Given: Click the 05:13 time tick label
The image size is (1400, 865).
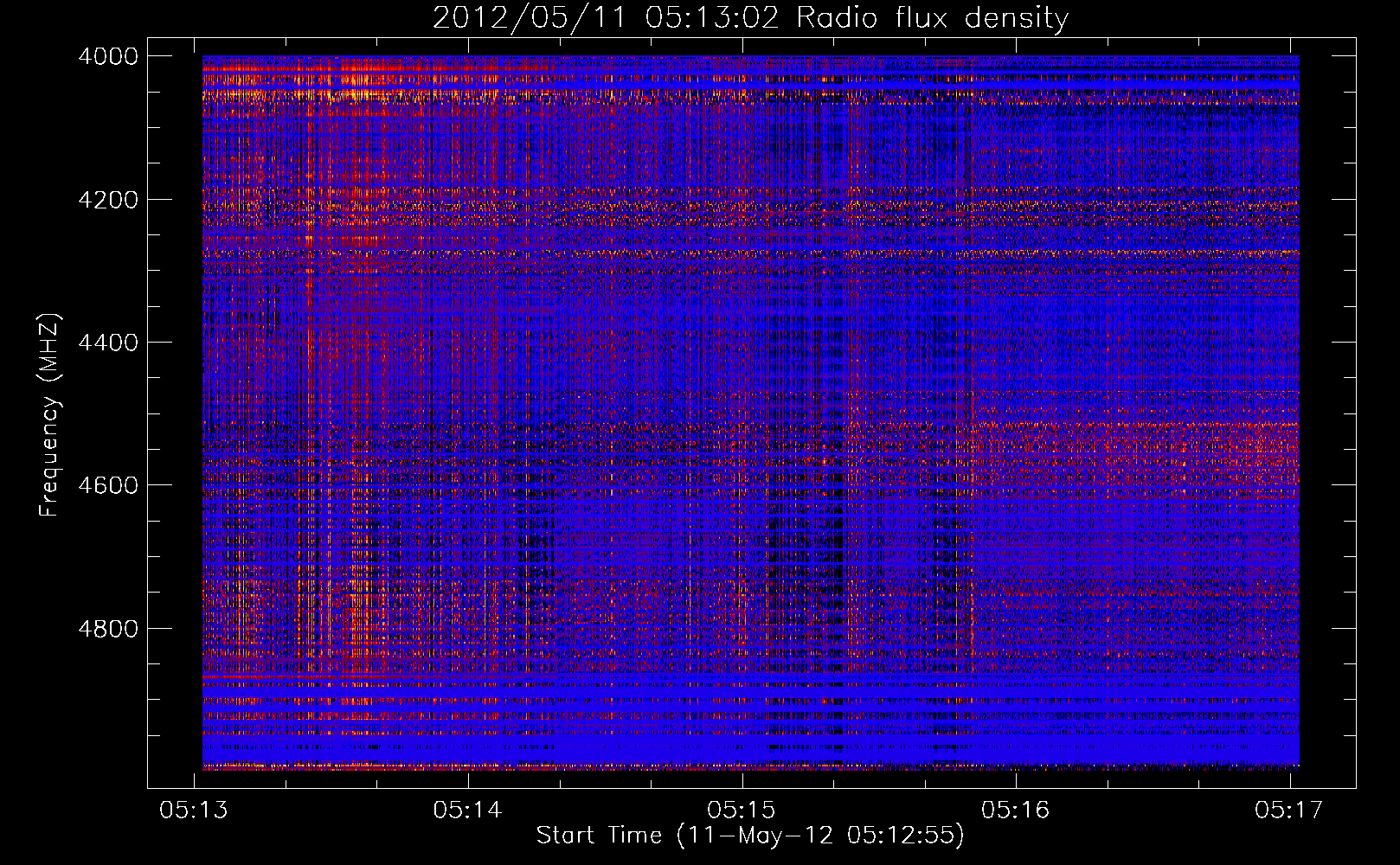Looking at the screenshot, I should [x=194, y=810].
